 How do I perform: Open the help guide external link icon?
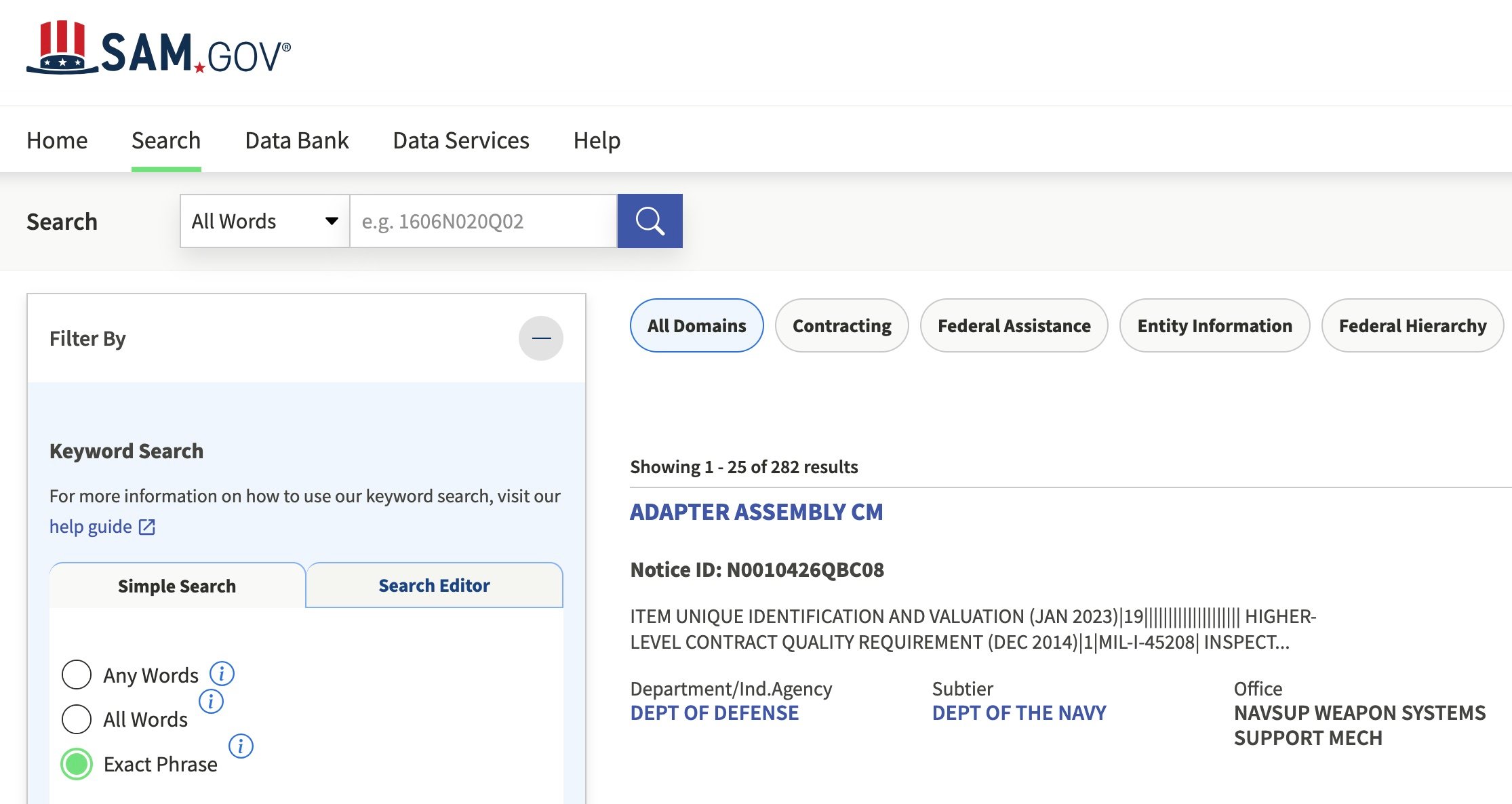tap(146, 525)
